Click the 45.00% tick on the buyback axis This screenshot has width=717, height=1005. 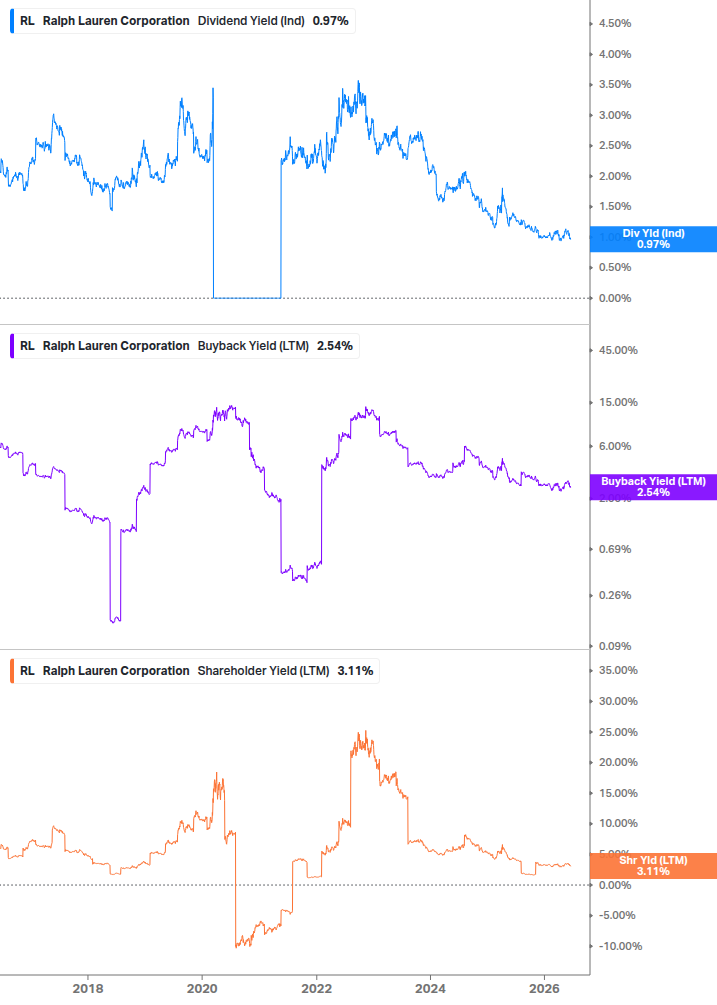(x=618, y=351)
